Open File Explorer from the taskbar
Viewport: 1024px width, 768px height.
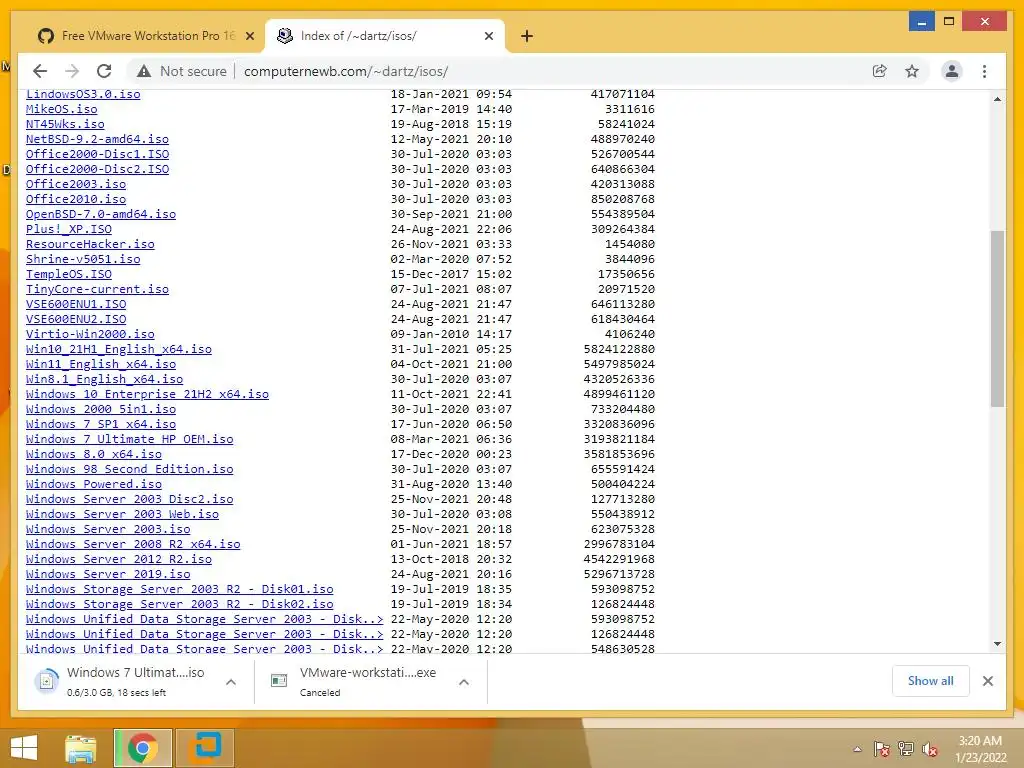pos(80,748)
